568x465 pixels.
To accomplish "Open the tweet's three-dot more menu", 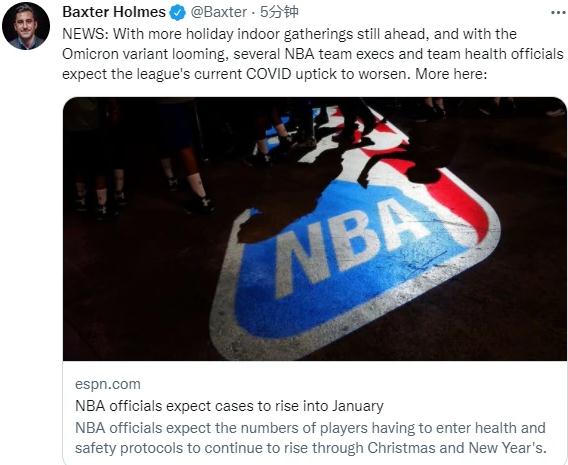I will (x=558, y=13).
